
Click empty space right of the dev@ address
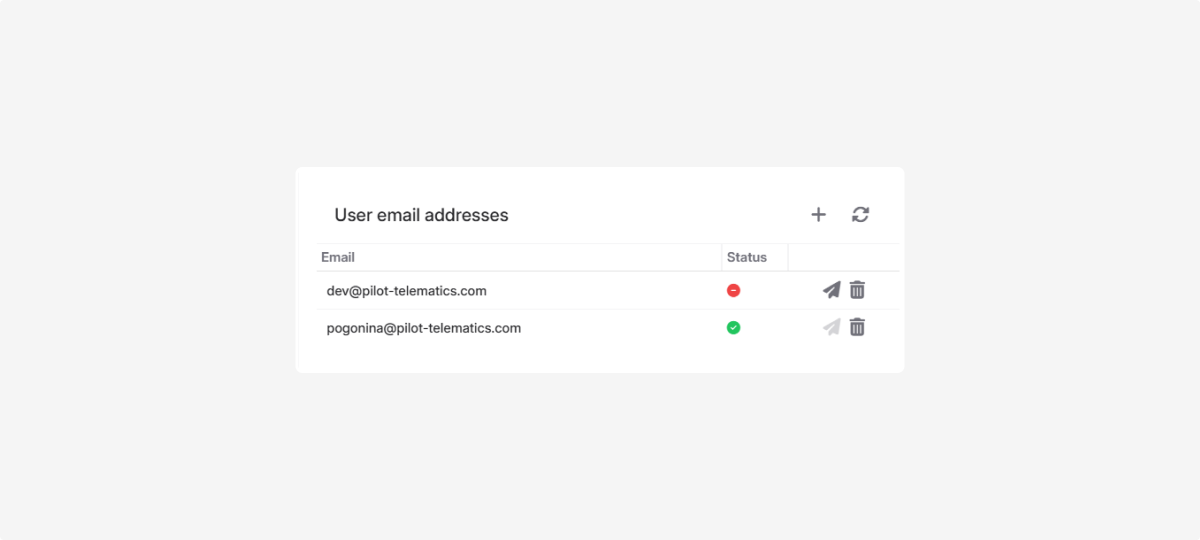600,291
